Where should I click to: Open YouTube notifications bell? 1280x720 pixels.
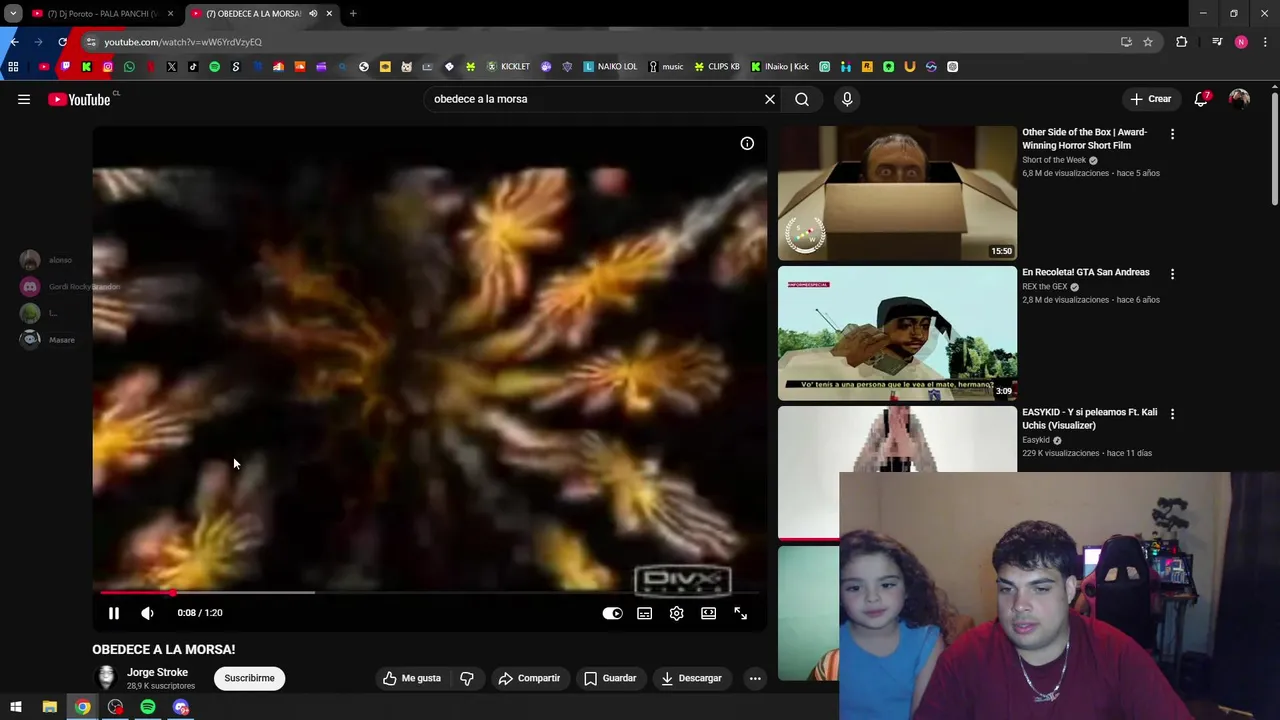(1201, 99)
